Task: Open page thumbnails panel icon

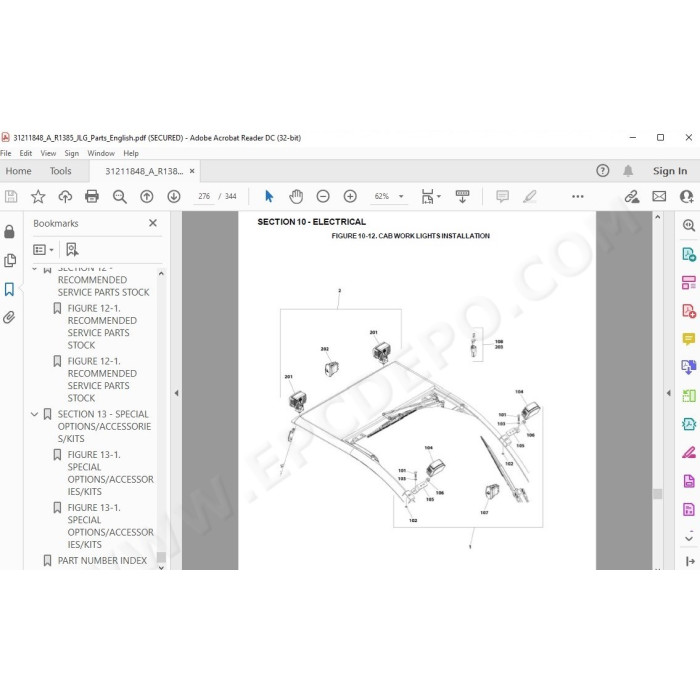Action: coord(10,260)
